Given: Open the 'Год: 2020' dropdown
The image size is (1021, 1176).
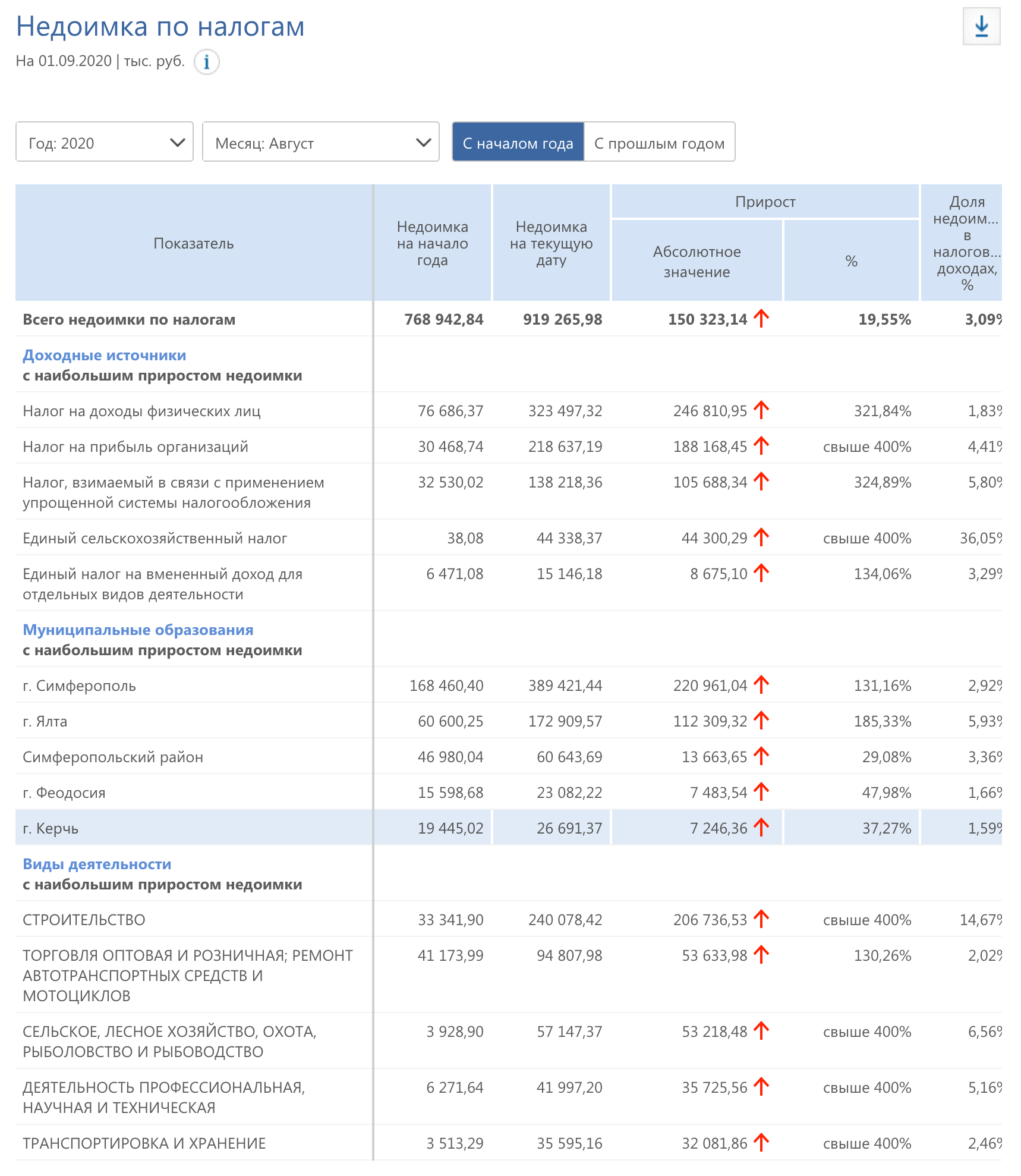Looking at the screenshot, I should coord(104,143).
